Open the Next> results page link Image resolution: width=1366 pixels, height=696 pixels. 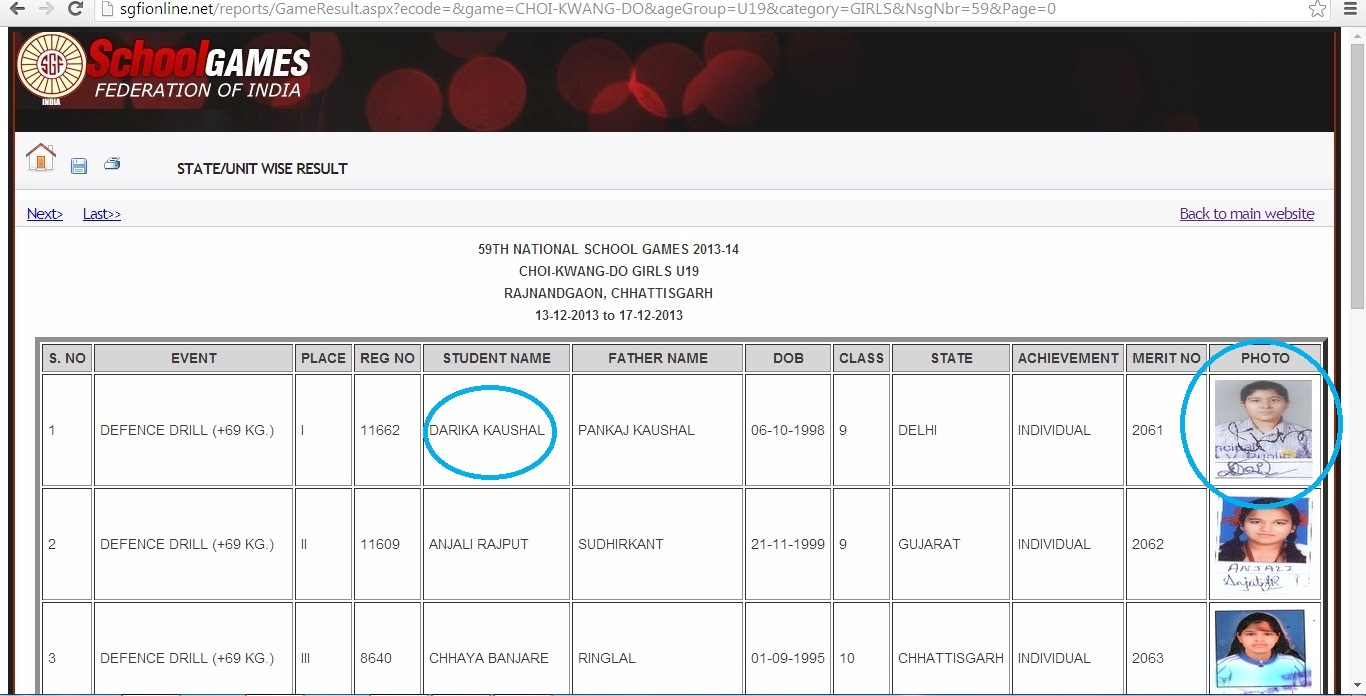45,214
